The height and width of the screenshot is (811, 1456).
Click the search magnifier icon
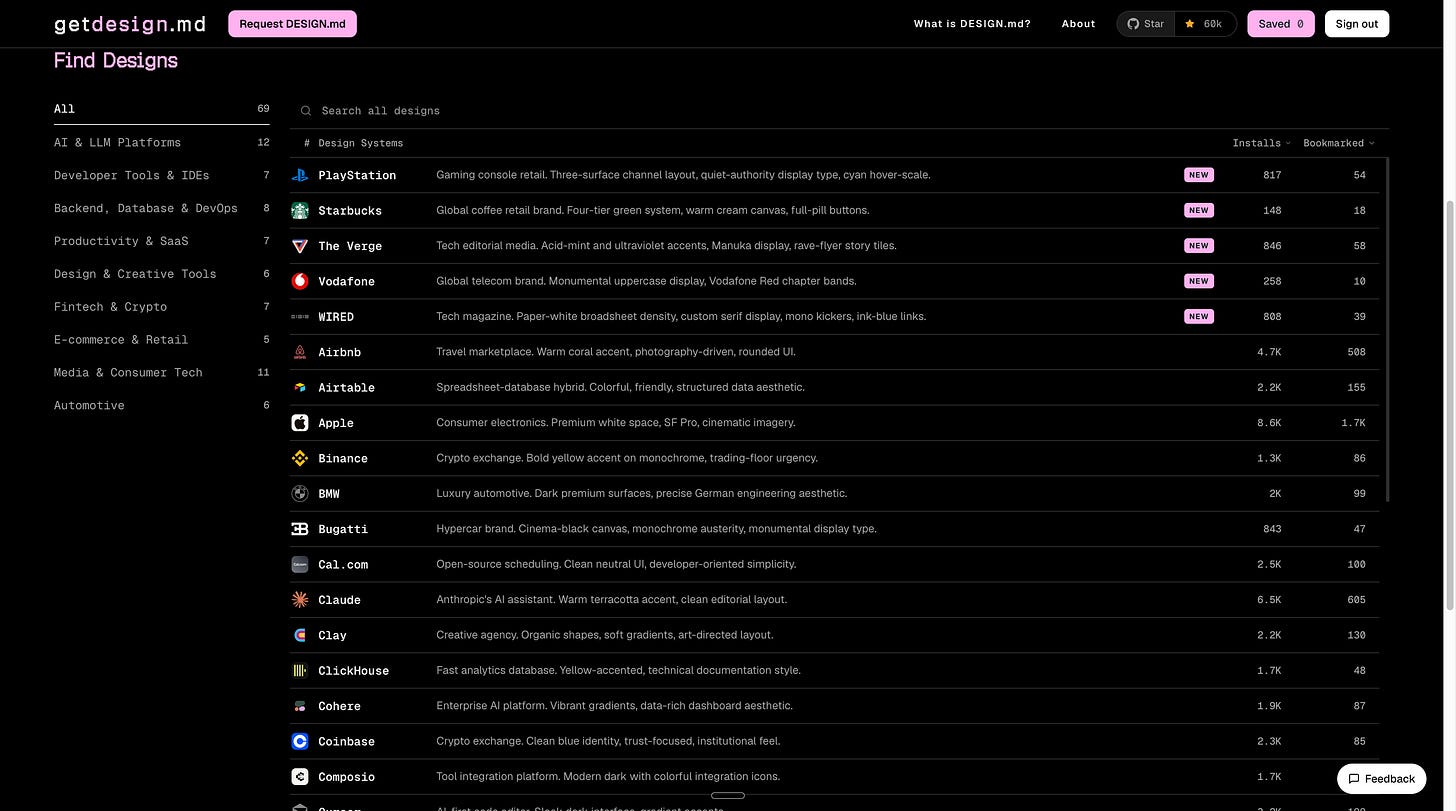click(x=306, y=111)
